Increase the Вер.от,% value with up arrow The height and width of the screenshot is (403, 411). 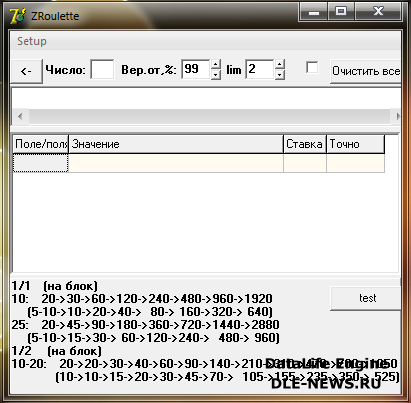(x=216, y=64)
